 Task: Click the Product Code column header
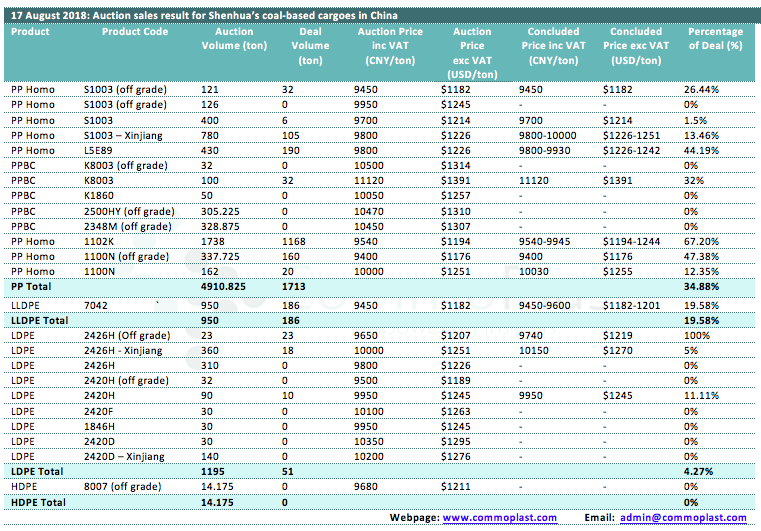click(135, 32)
